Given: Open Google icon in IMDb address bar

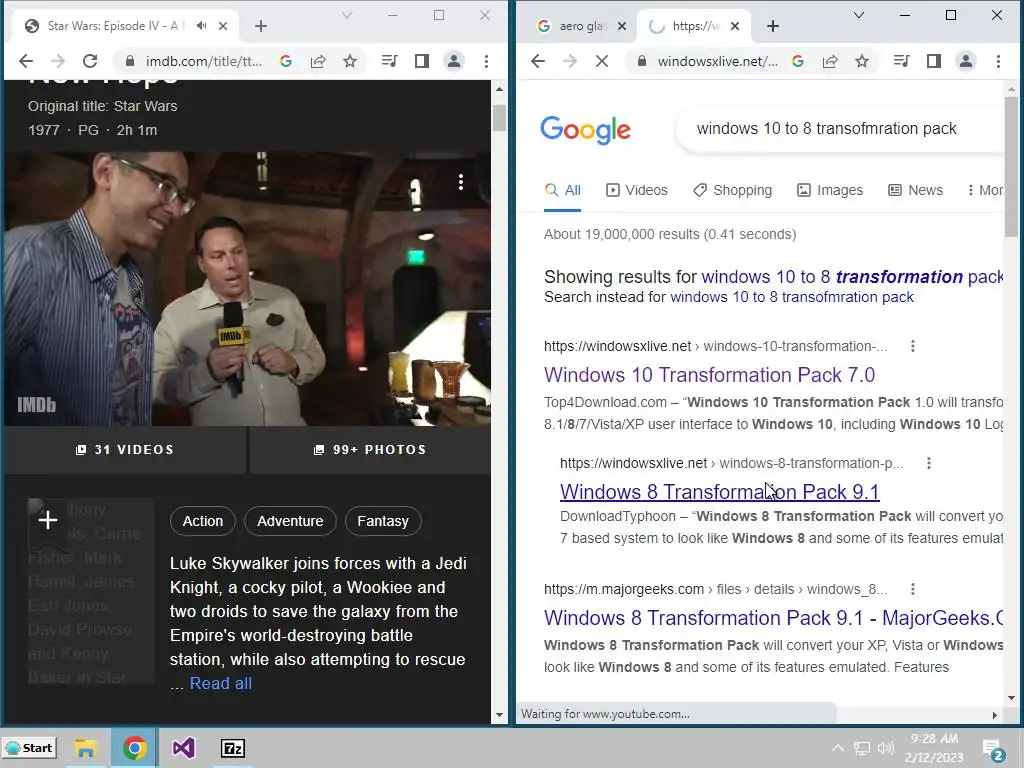Looking at the screenshot, I should 285,61.
